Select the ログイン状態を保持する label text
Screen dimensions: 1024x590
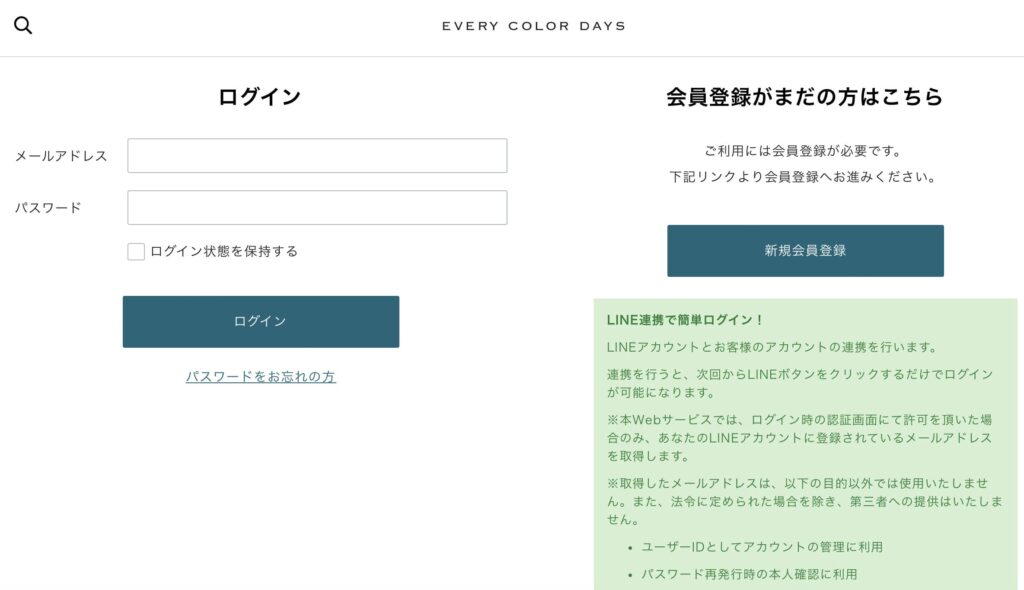click(224, 252)
